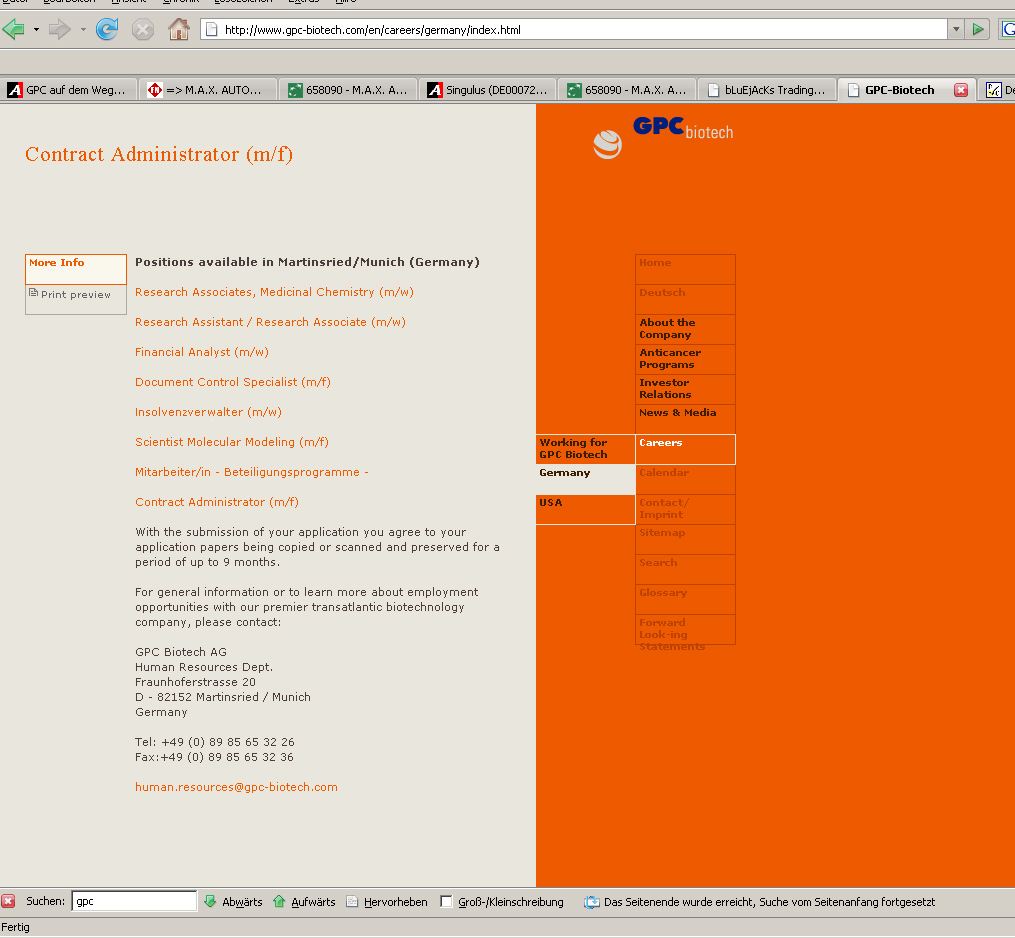Open Insolvenzverwalter (m/w) job link
Image resolution: width=1015 pixels, height=938 pixels.
click(208, 412)
